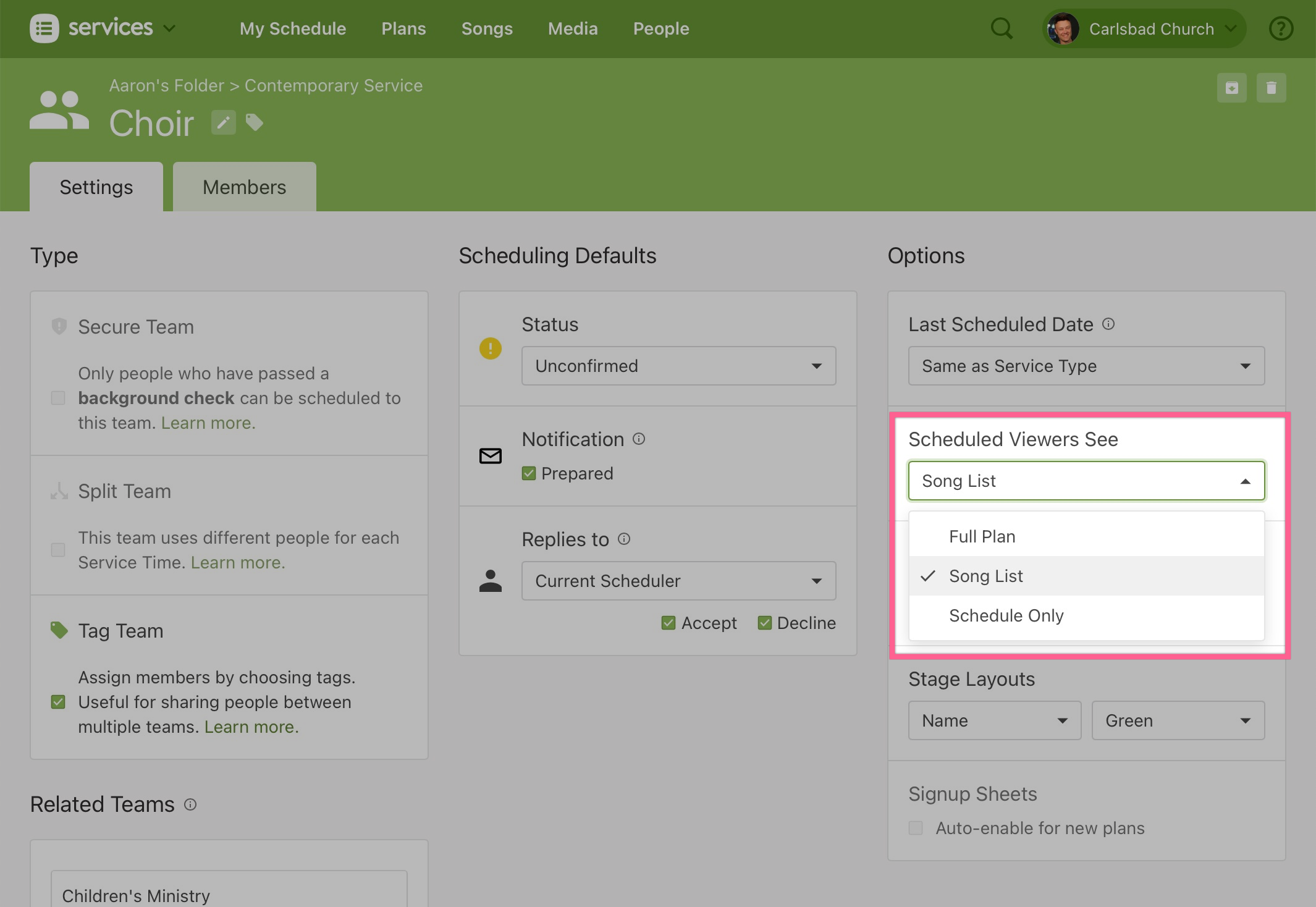This screenshot has height=907, width=1316.
Task: Switch to the Members tab
Action: tap(244, 187)
